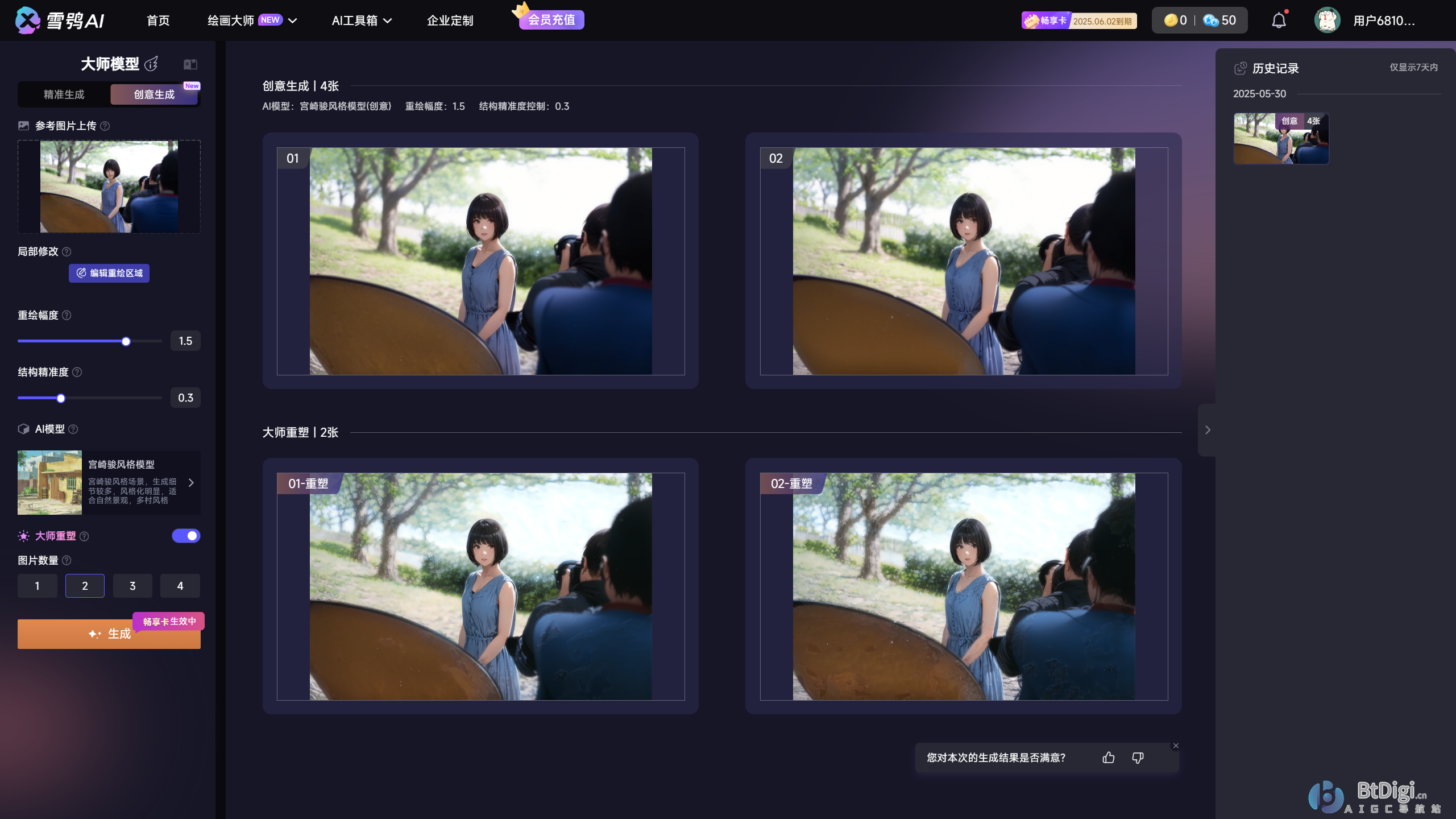Open the 企业定制 menu item

[x=450, y=20]
